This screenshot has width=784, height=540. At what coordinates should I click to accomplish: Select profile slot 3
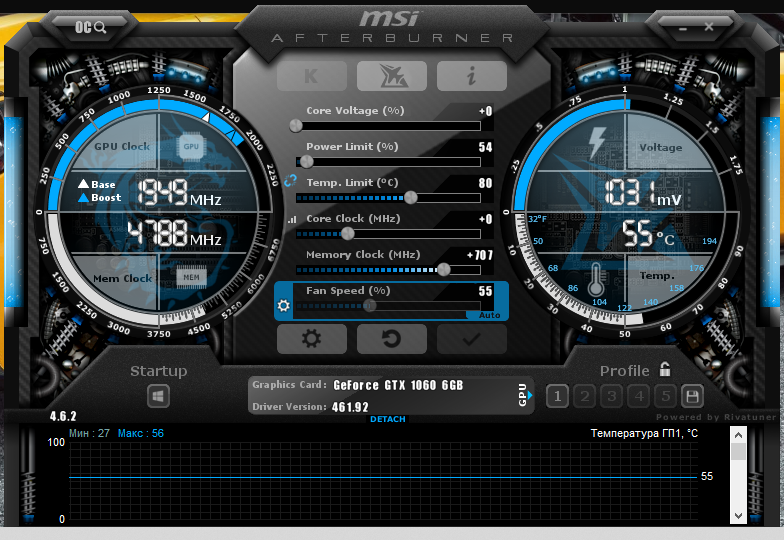pos(611,396)
